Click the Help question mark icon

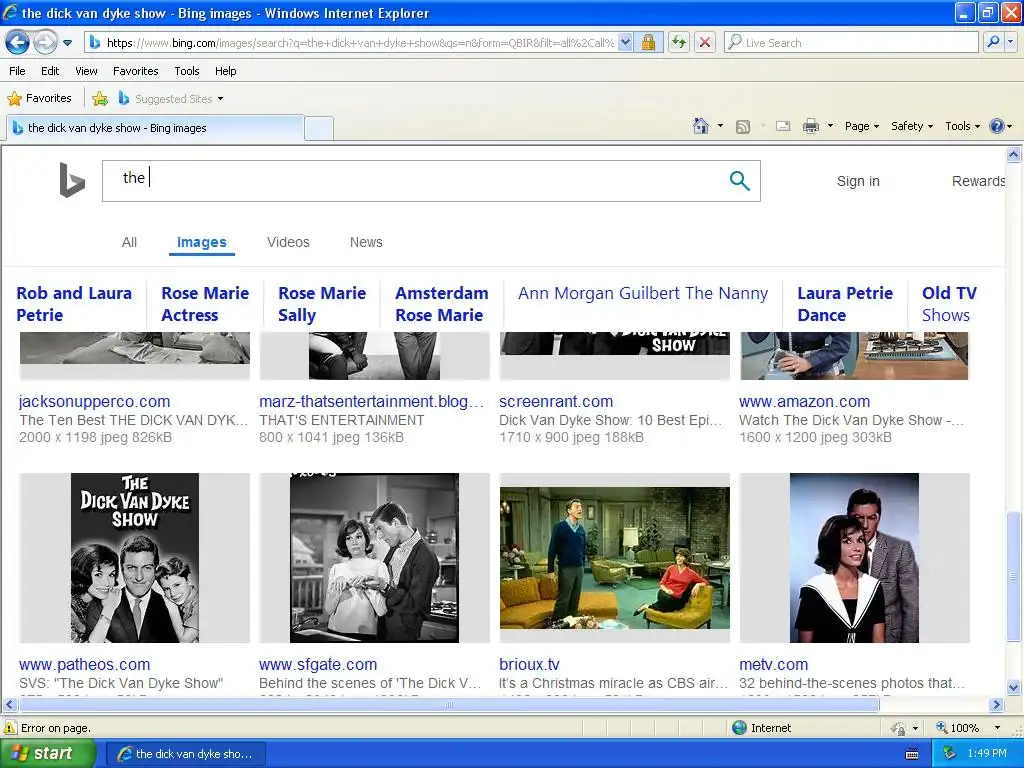coord(997,126)
